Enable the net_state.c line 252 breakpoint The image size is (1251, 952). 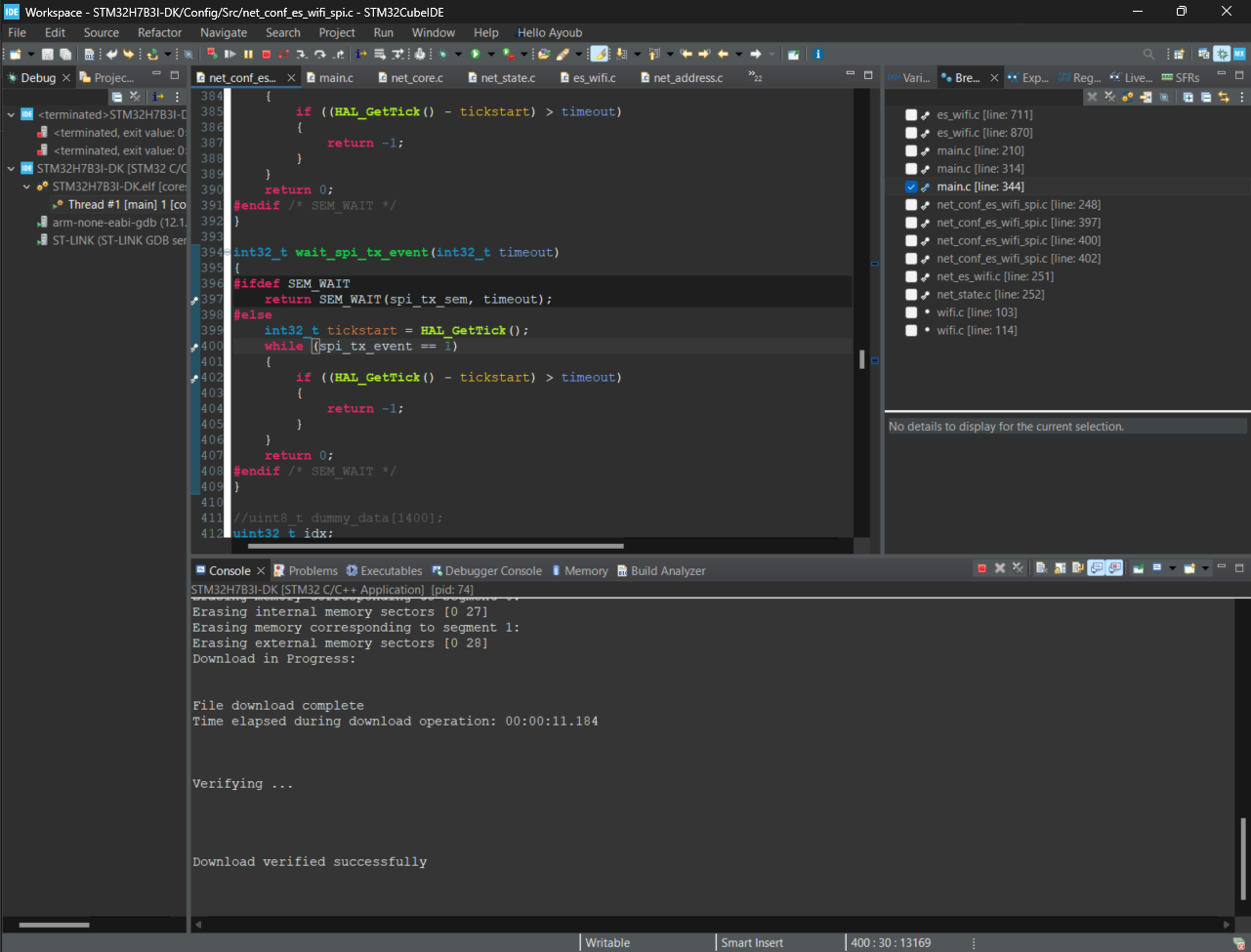pyautogui.click(x=911, y=295)
